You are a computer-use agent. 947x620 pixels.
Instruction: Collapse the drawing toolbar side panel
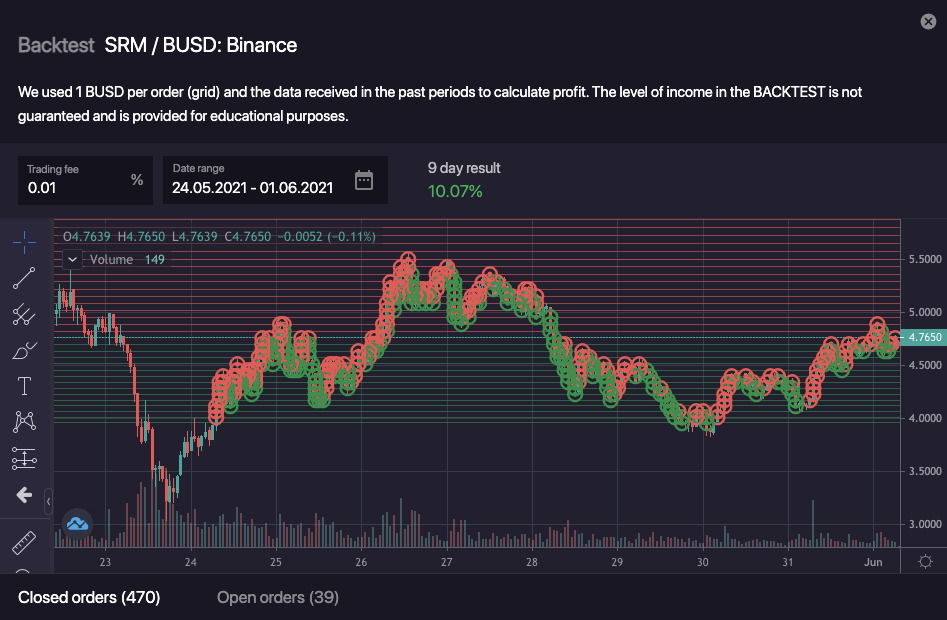[48, 495]
